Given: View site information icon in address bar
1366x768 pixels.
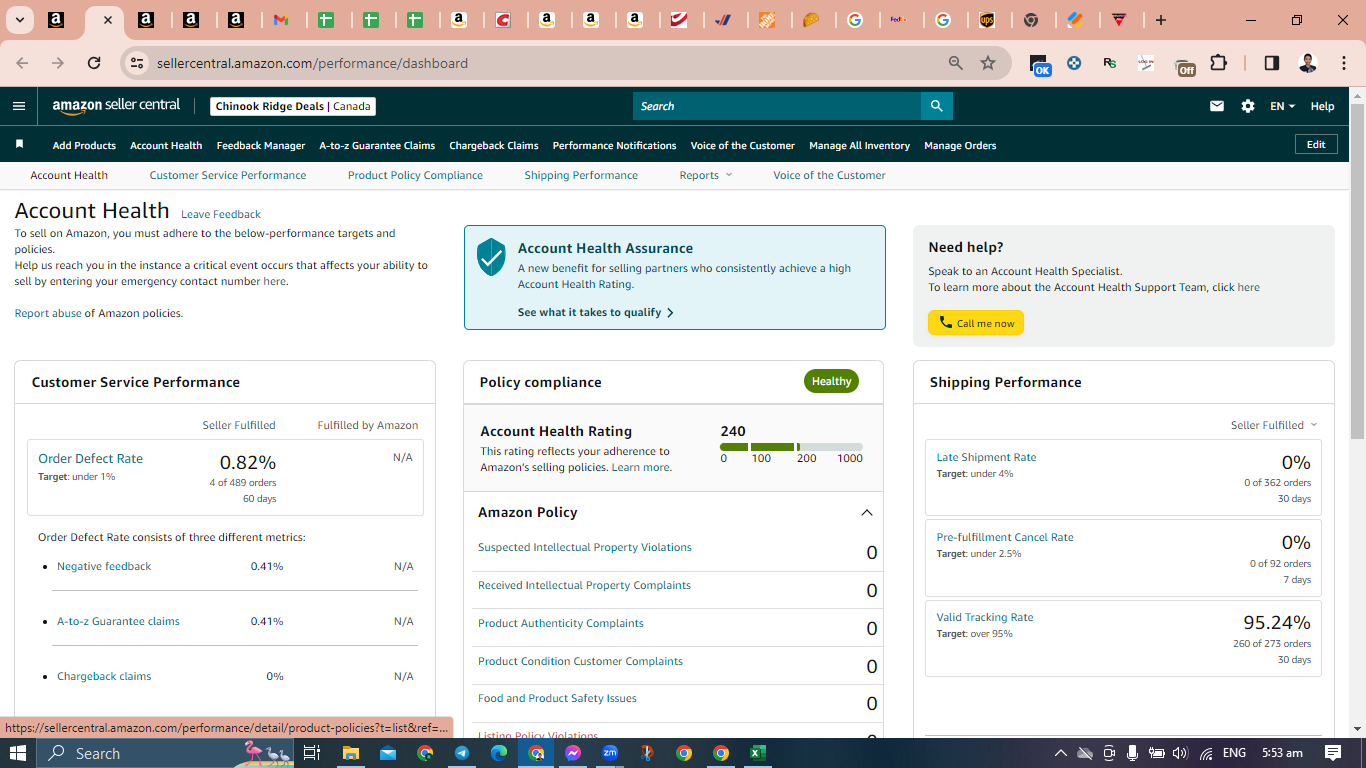Looking at the screenshot, I should coord(137,63).
